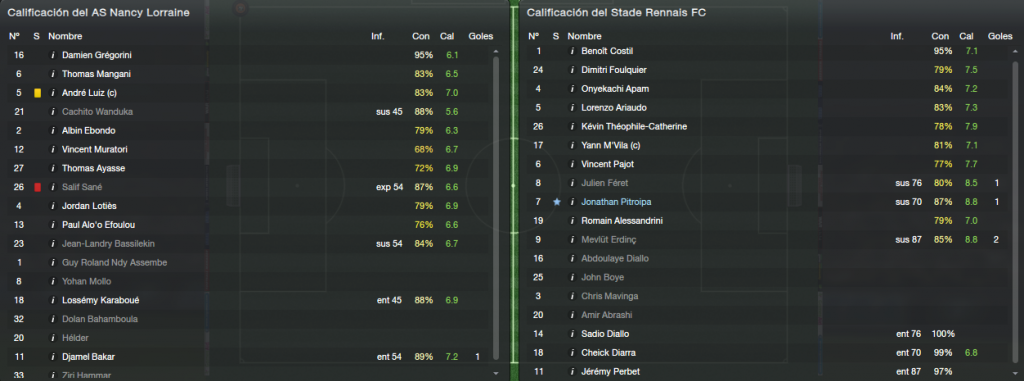The width and height of the screenshot is (1024, 381).
Task: Sort Rennais list by Con header
Action: pos(940,37)
